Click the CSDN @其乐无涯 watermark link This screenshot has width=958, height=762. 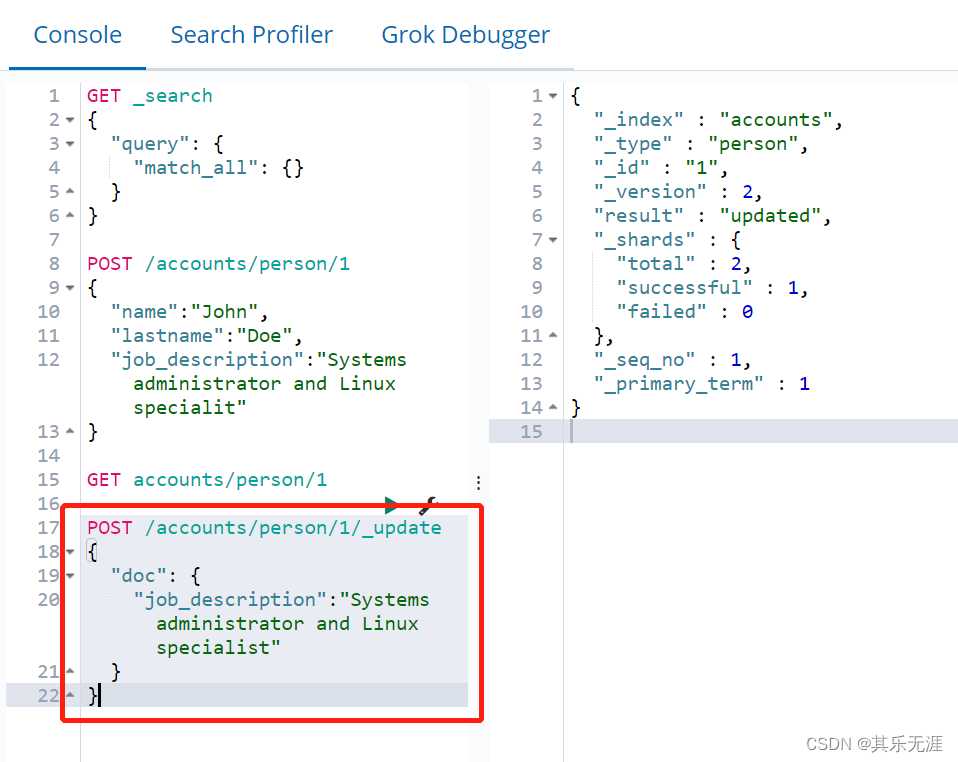(874, 744)
